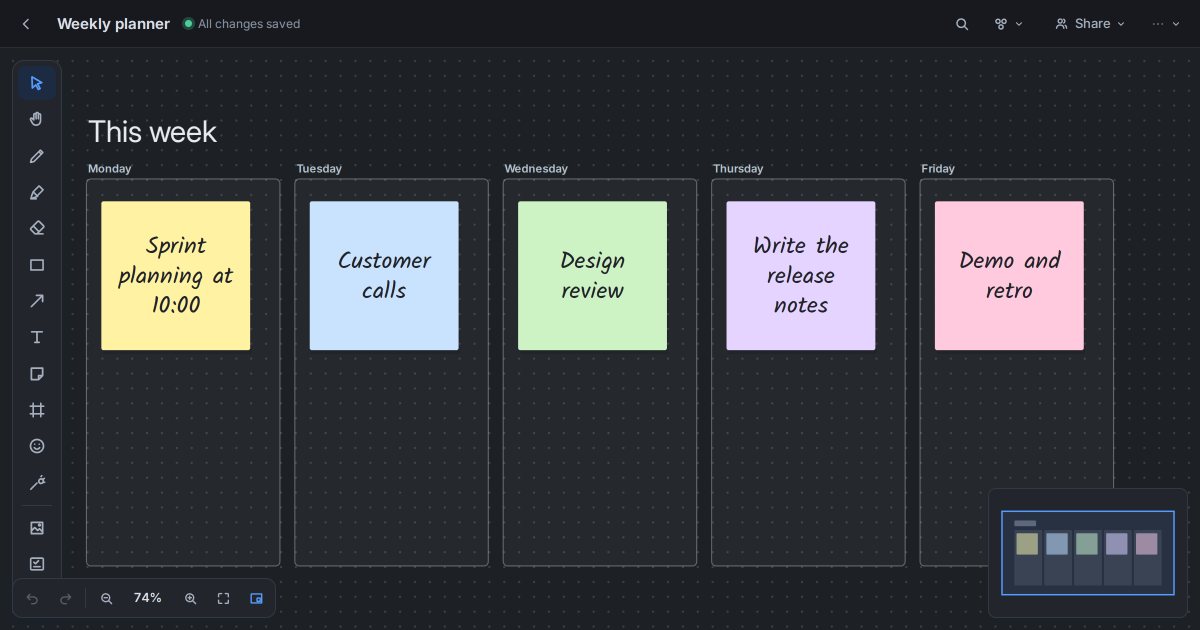Screen dimensions: 1200x630
Task: Open board search
Action: pyautogui.click(x=962, y=24)
